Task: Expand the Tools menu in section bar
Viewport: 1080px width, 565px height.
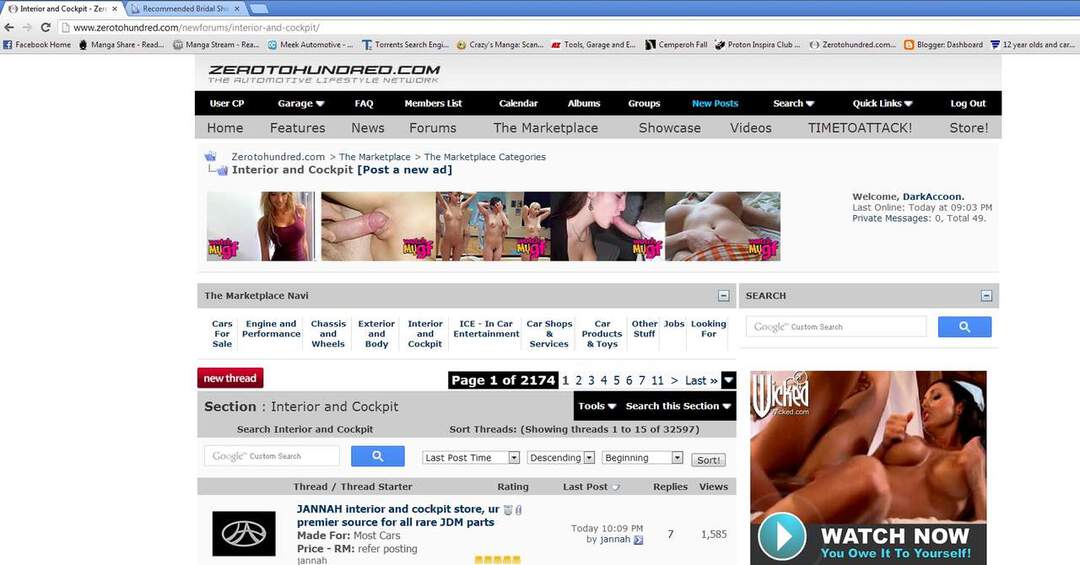Action: (597, 406)
